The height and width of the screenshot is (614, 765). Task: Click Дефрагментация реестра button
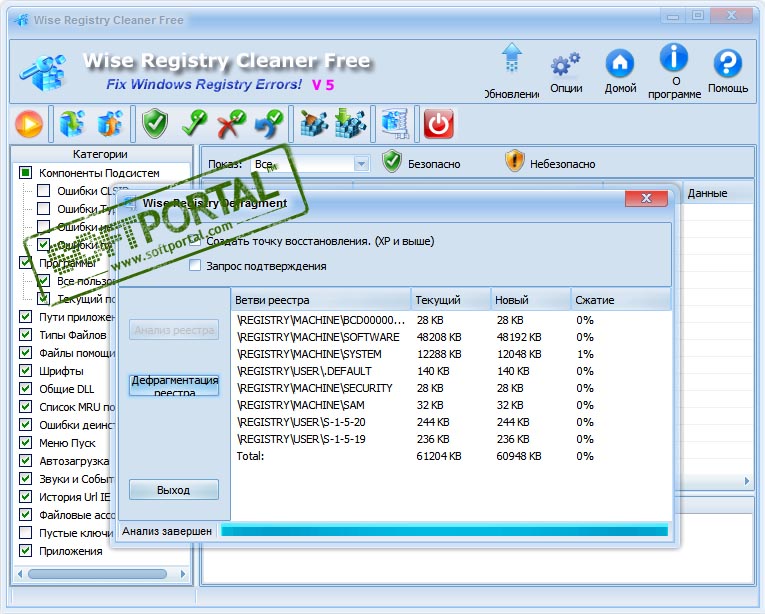click(174, 385)
